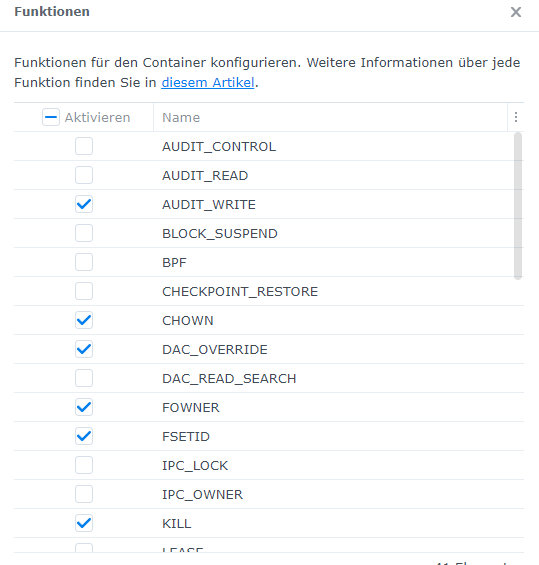
Task: Uncheck the KILL capability checkbox
Action: pos(84,523)
